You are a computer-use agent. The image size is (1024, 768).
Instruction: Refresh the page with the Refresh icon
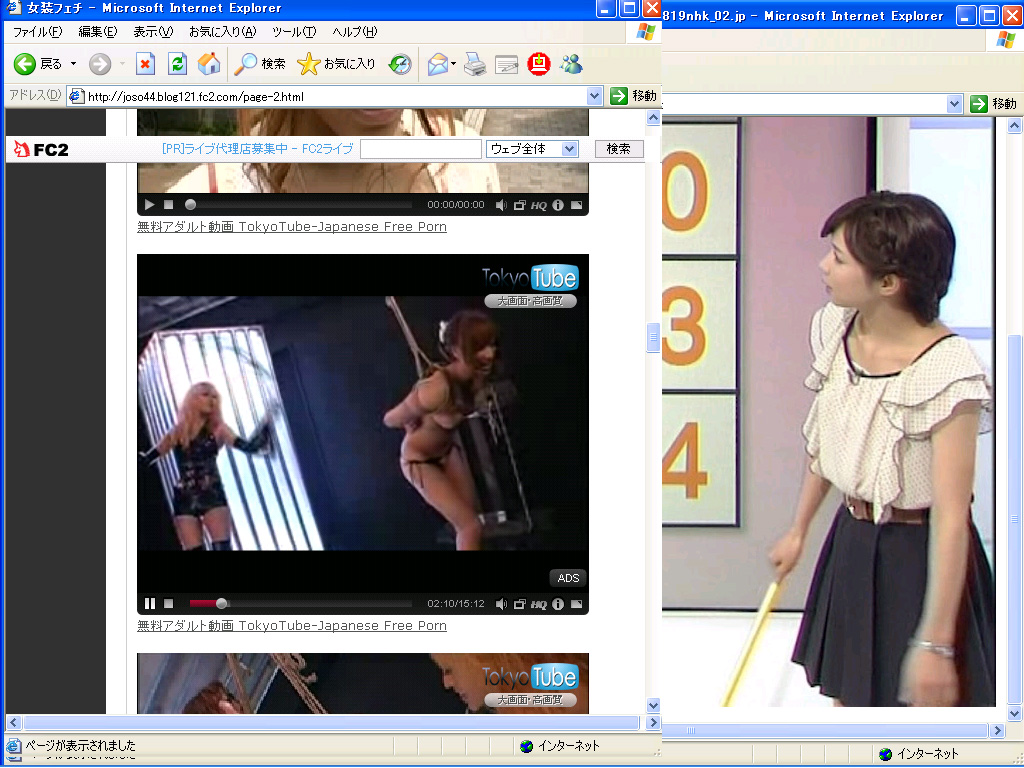[x=177, y=64]
